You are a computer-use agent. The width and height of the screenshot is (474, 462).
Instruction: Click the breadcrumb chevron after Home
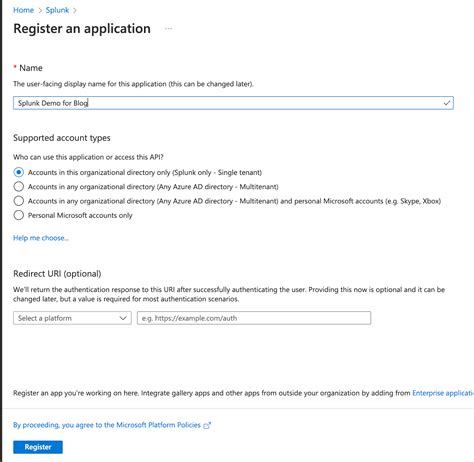(40, 10)
